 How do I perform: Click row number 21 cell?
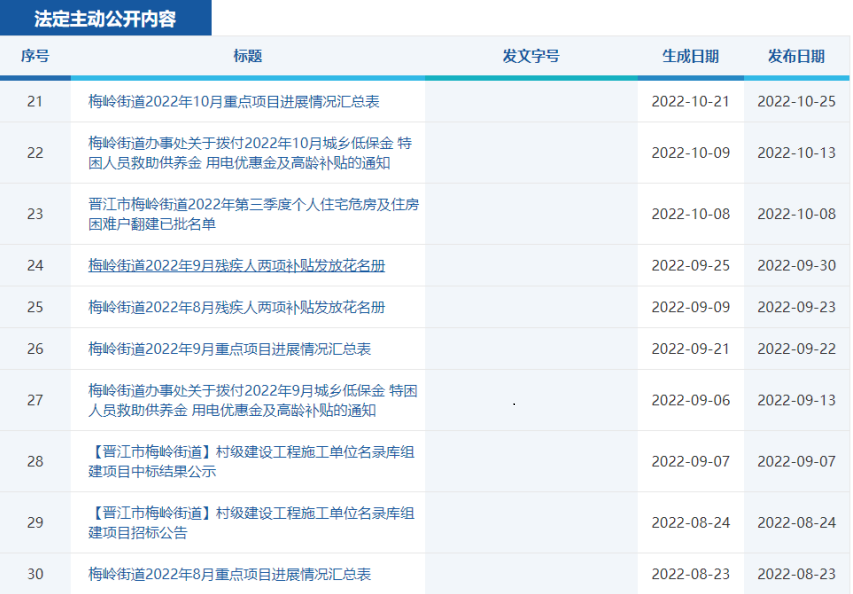tap(35, 102)
